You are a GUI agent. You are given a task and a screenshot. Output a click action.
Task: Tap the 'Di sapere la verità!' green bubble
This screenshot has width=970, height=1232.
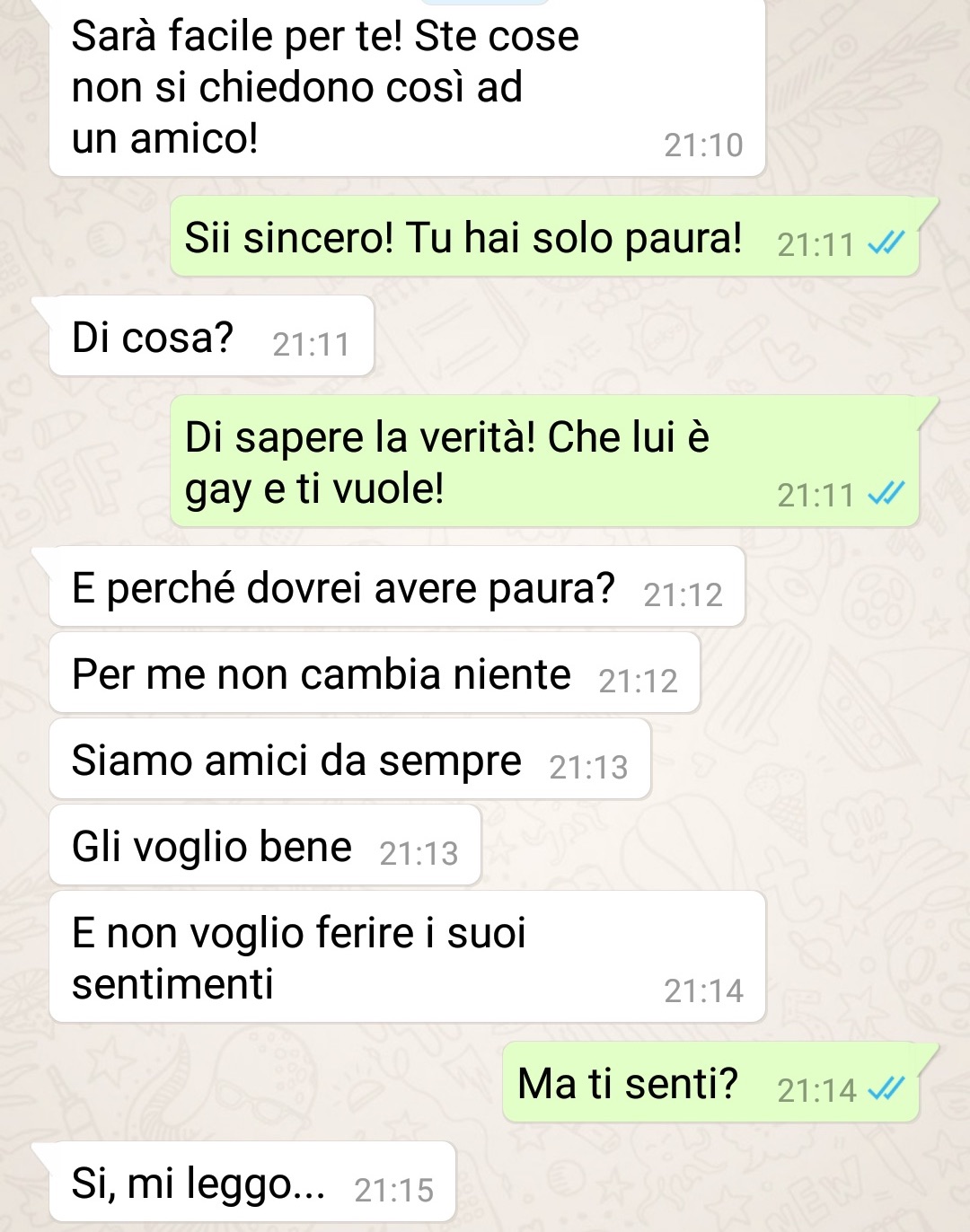(544, 461)
